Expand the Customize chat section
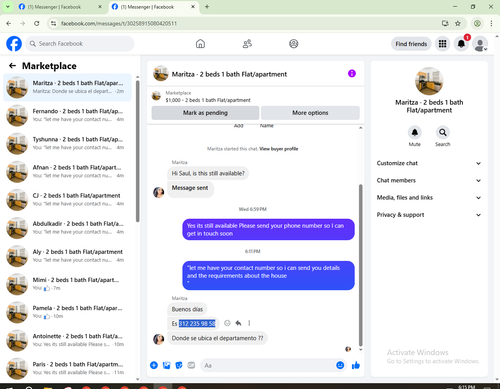Screen dimensions: 500x389 tap(429, 163)
